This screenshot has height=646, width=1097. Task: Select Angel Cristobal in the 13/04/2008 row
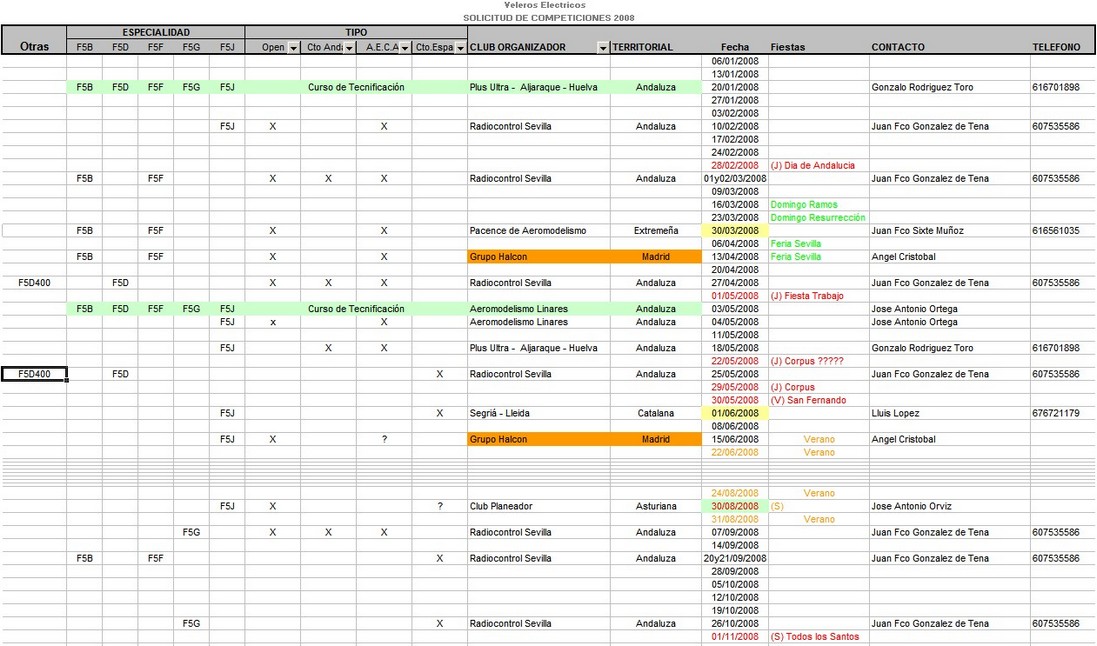(x=949, y=257)
